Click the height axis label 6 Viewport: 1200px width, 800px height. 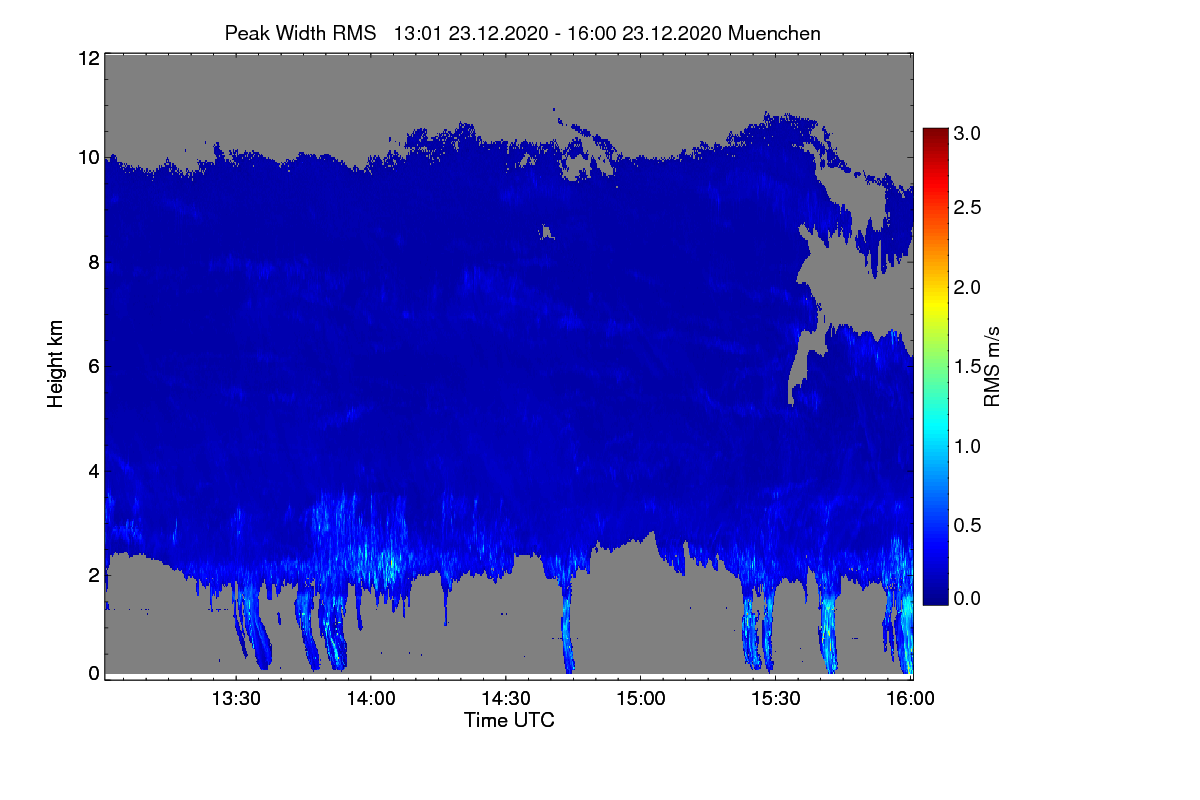[93, 367]
